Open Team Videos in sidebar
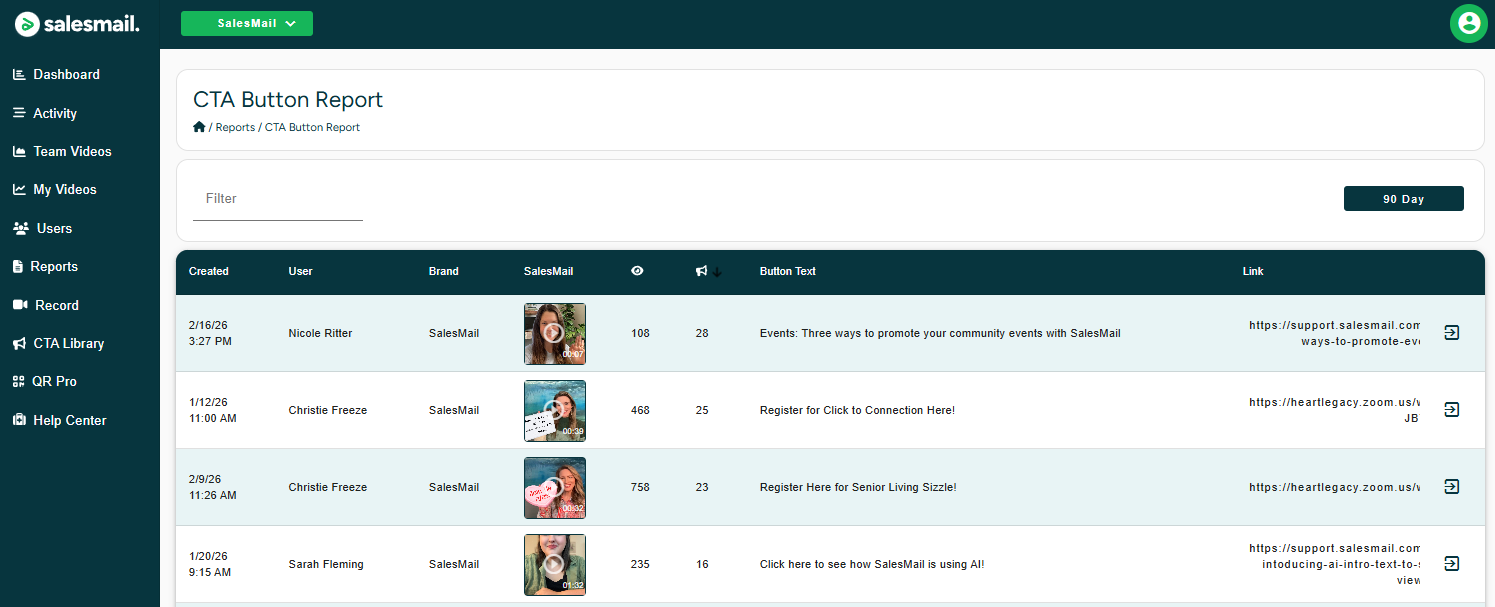The width and height of the screenshot is (1495, 607). tap(72, 151)
